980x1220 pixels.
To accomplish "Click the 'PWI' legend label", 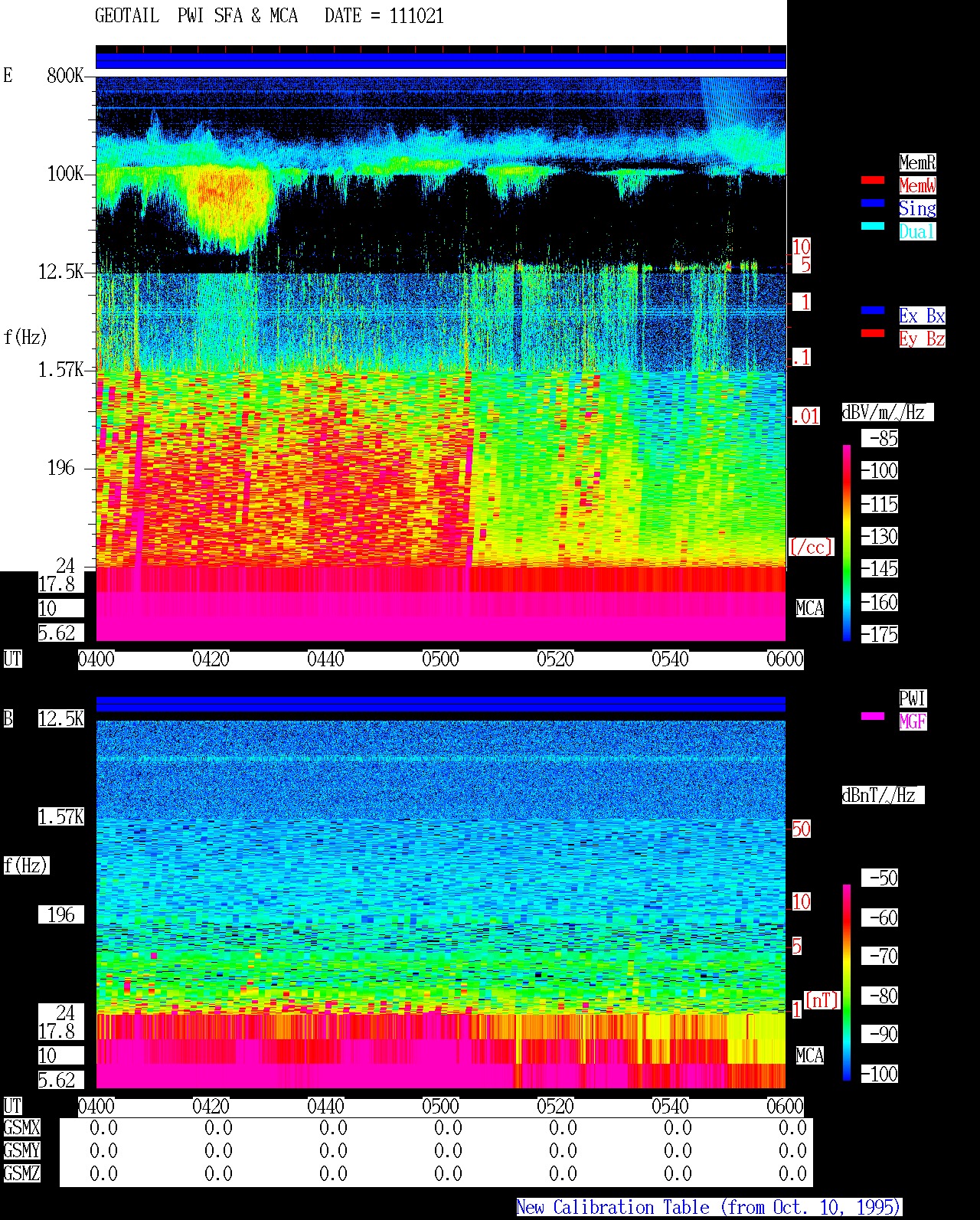I will (x=913, y=698).
